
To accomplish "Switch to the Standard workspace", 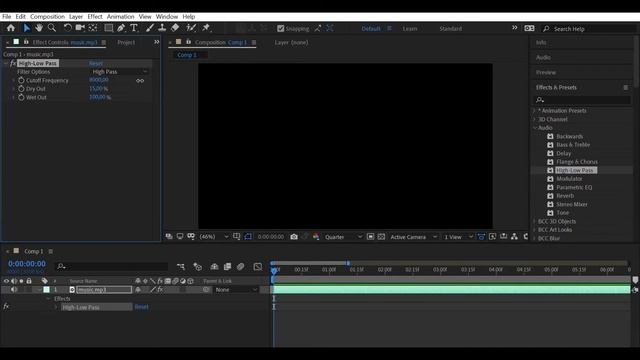I will click(x=451, y=29).
